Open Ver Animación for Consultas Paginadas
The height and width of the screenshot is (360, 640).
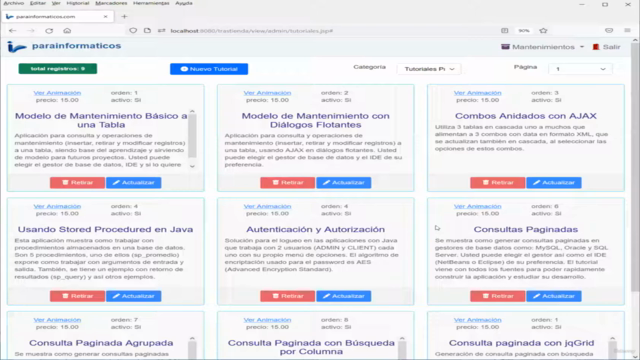478,206
